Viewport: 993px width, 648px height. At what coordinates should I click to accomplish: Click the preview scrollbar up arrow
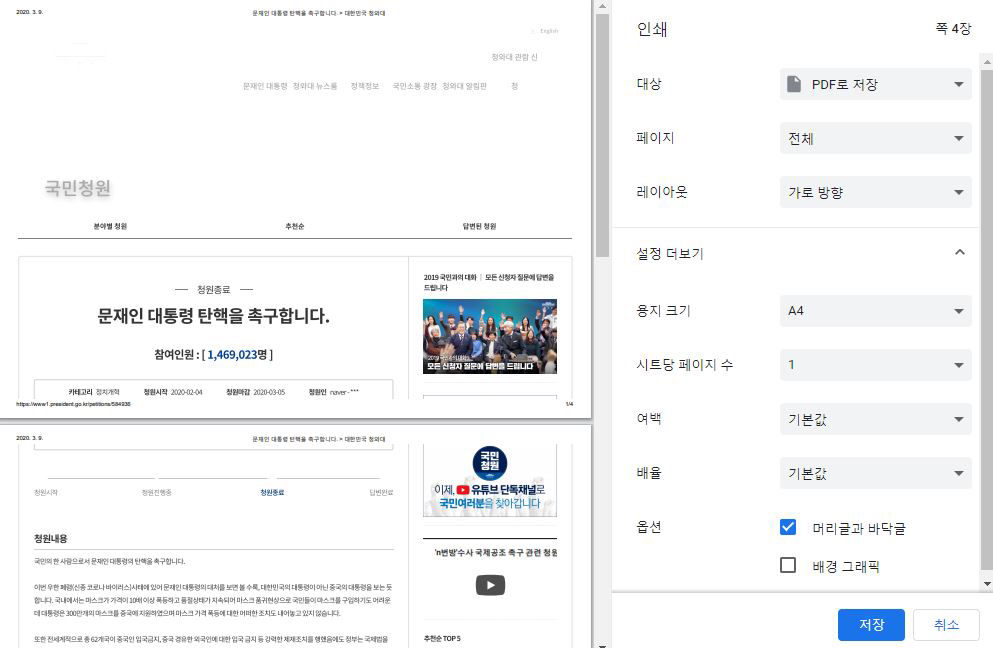click(x=602, y=6)
